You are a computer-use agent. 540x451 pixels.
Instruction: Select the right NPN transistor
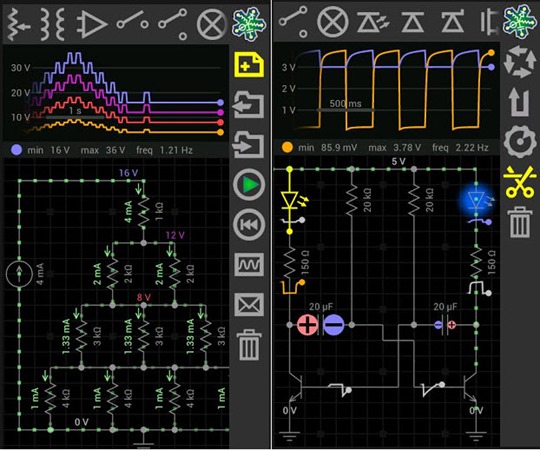470,388
